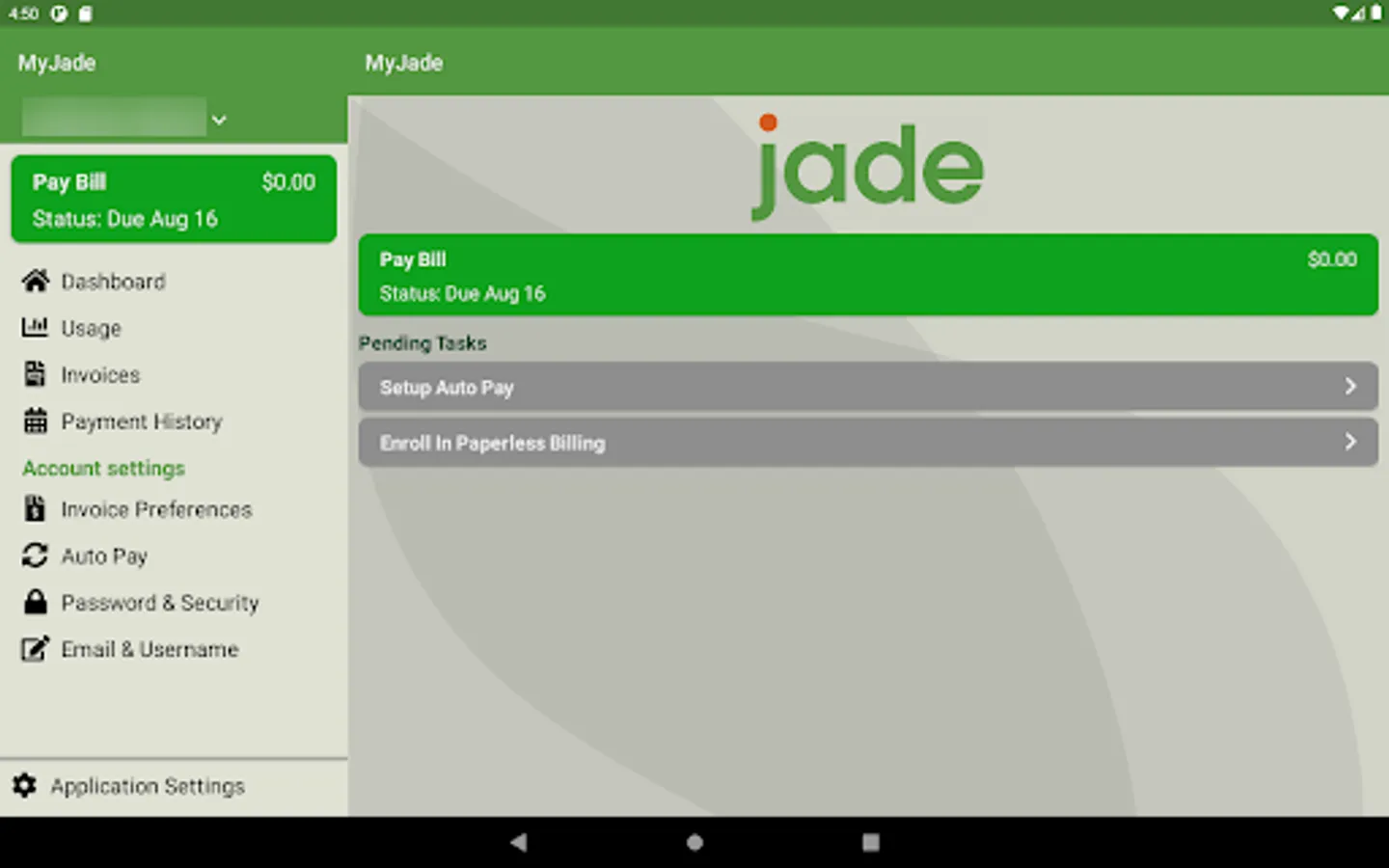Click the $0.00 amount in sidebar card
1389x868 pixels.
tap(288, 182)
